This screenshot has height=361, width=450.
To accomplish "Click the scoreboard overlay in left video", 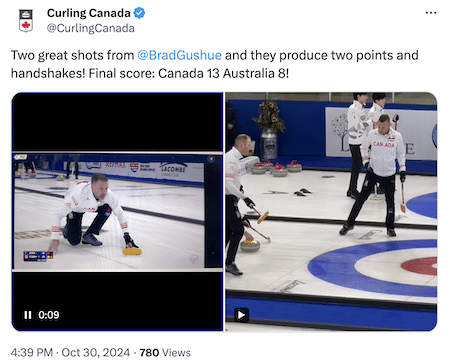I will (38, 256).
